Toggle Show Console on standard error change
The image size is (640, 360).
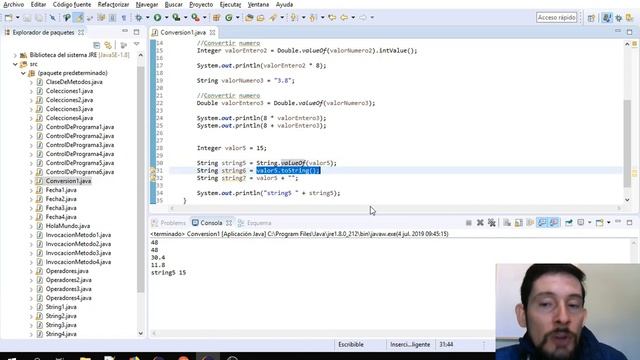point(554,222)
